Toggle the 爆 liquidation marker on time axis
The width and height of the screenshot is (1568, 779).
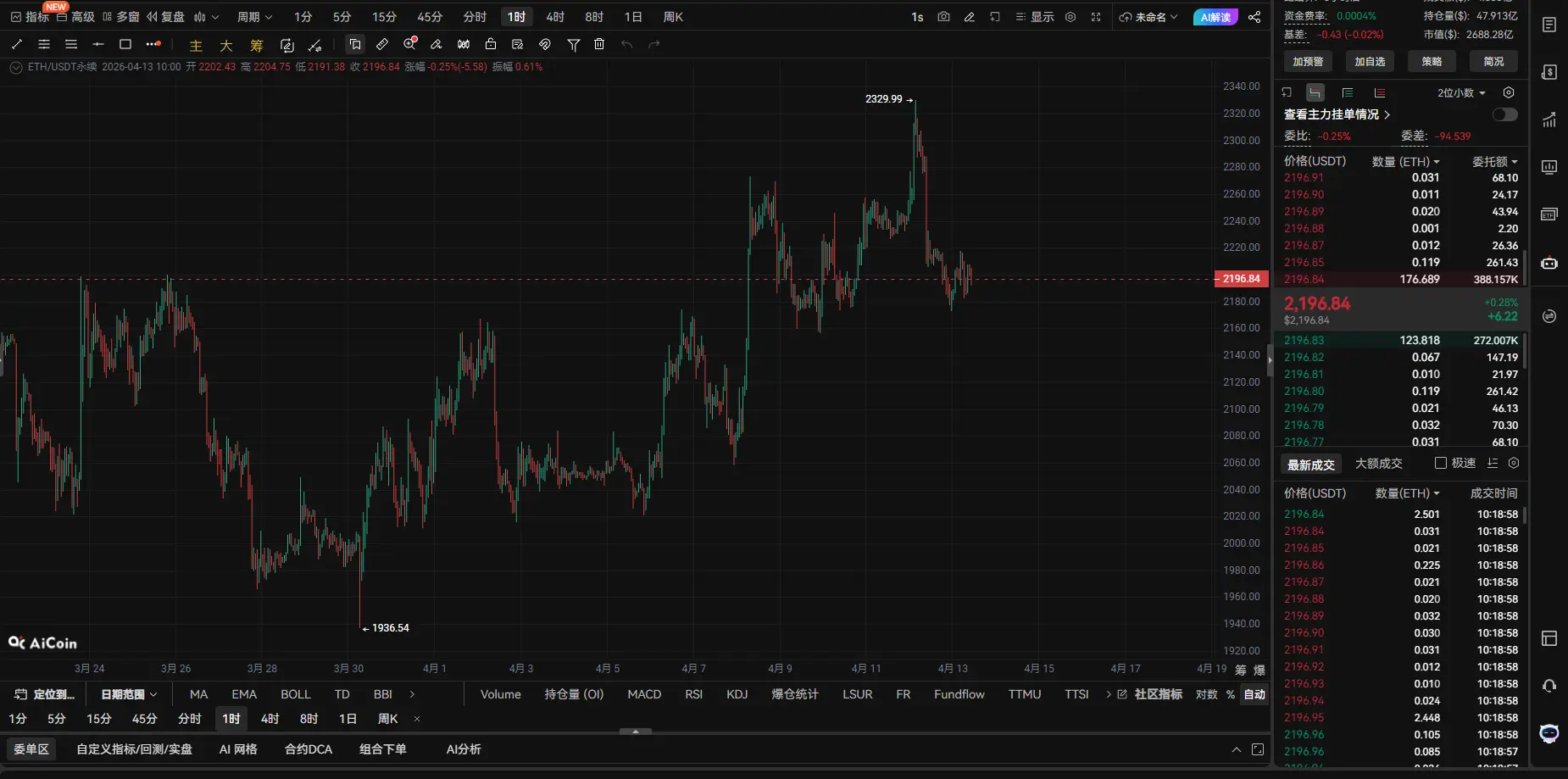tap(1259, 670)
